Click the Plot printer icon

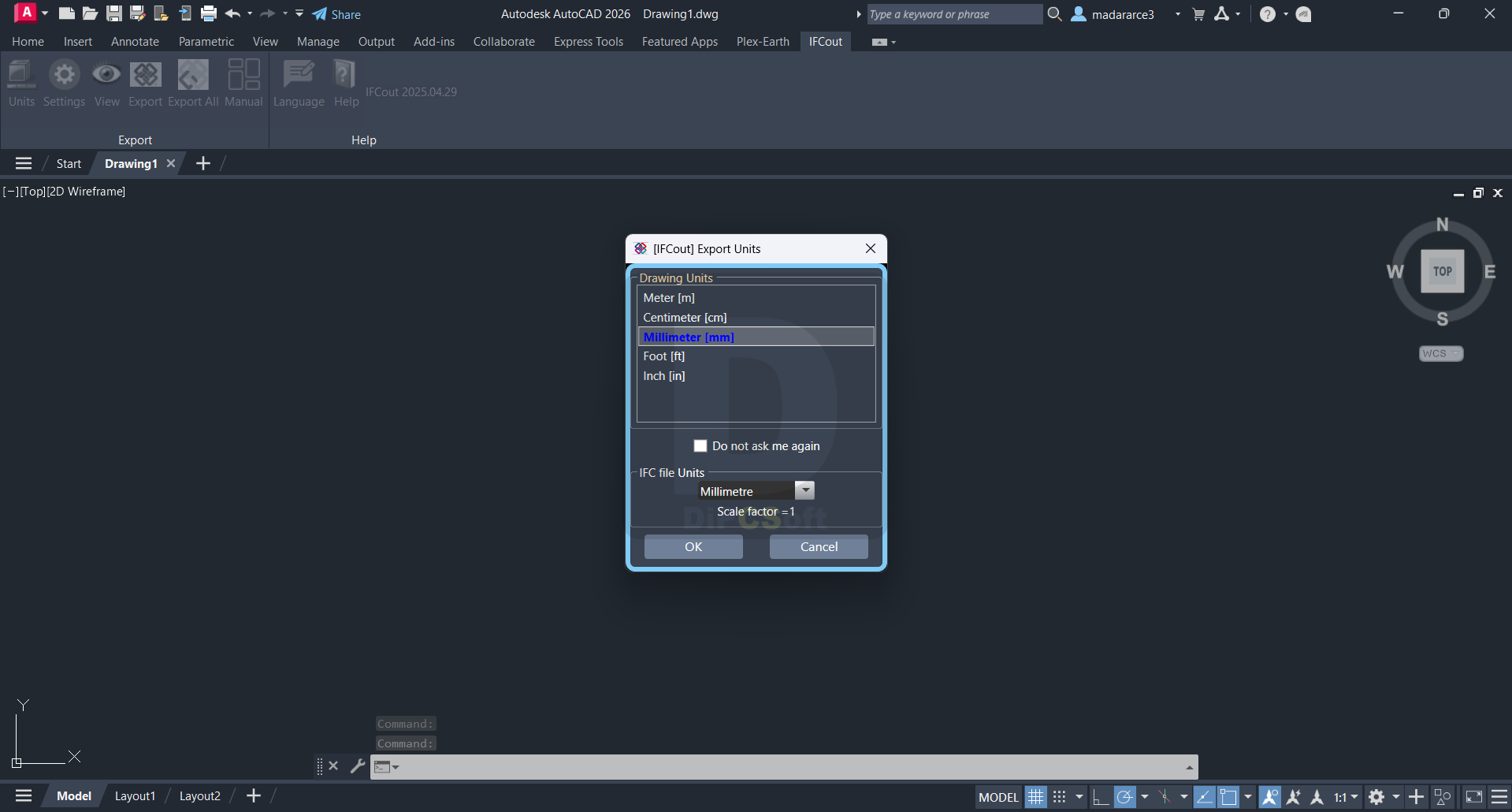209,13
